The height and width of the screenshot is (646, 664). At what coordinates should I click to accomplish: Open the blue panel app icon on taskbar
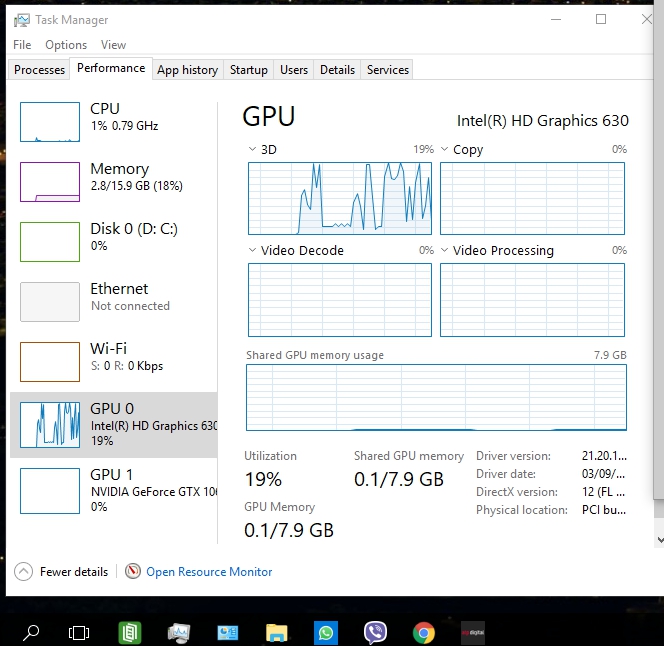(227, 633)
